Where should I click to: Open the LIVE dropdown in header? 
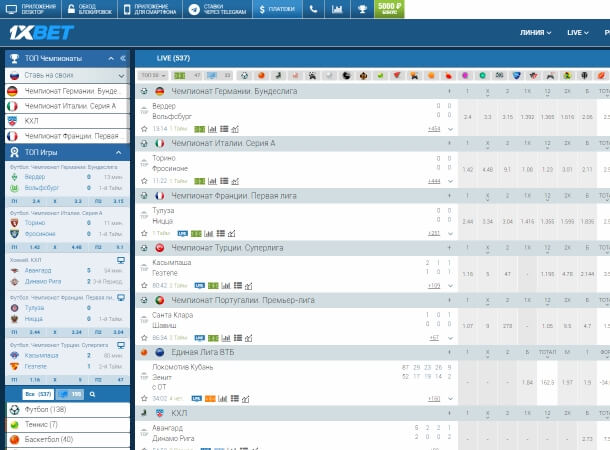click(578, 33)
